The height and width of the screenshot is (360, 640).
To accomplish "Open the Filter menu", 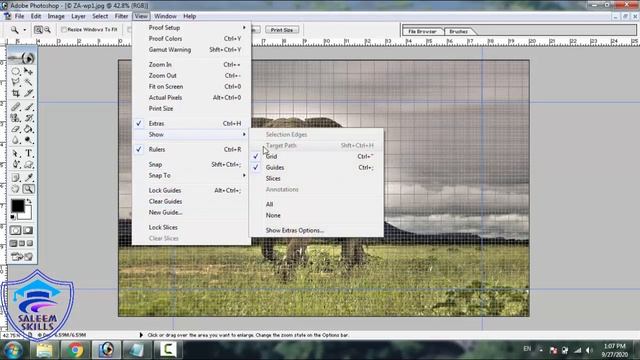I will click(121, 16).
